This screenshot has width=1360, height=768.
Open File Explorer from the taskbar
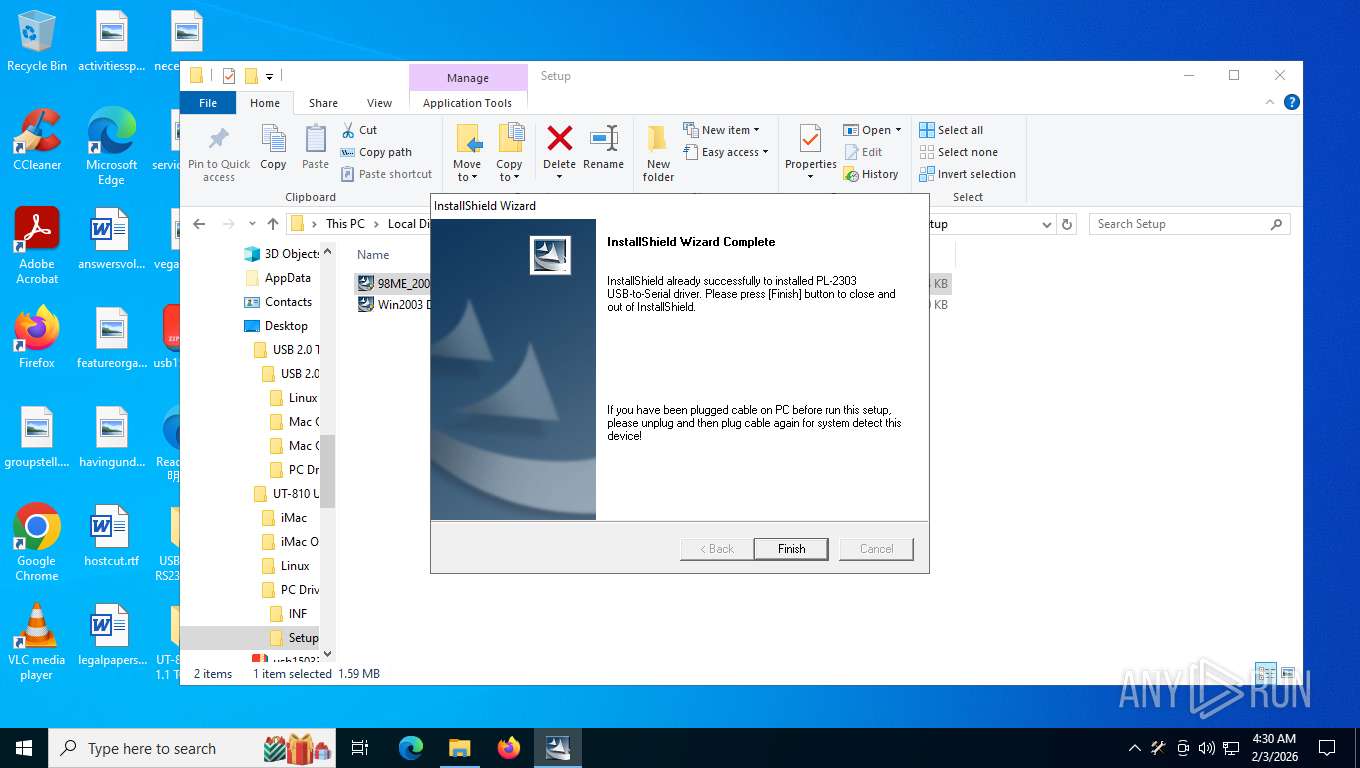460,748
